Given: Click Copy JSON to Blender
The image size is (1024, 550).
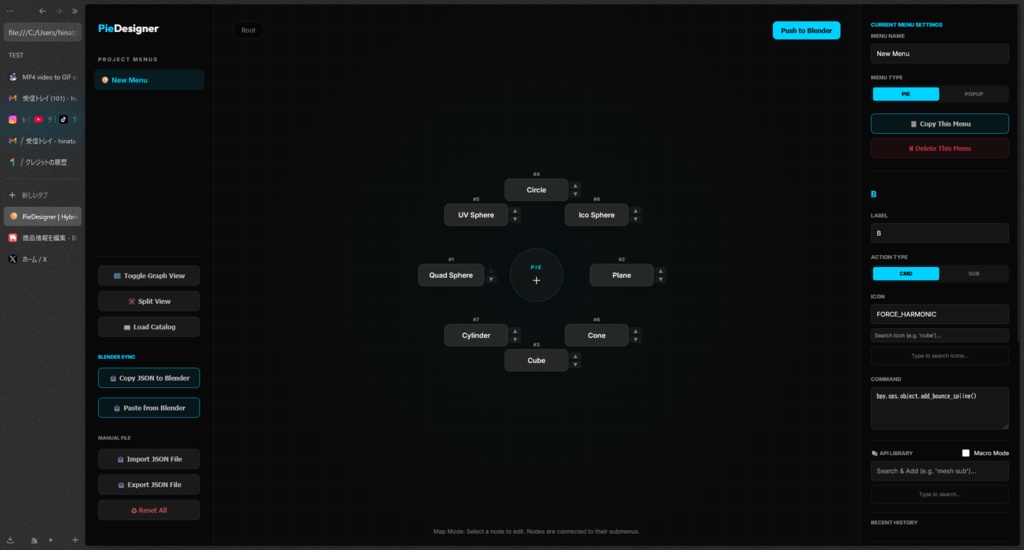Looking at the screenshot, I should click(149, 378).
